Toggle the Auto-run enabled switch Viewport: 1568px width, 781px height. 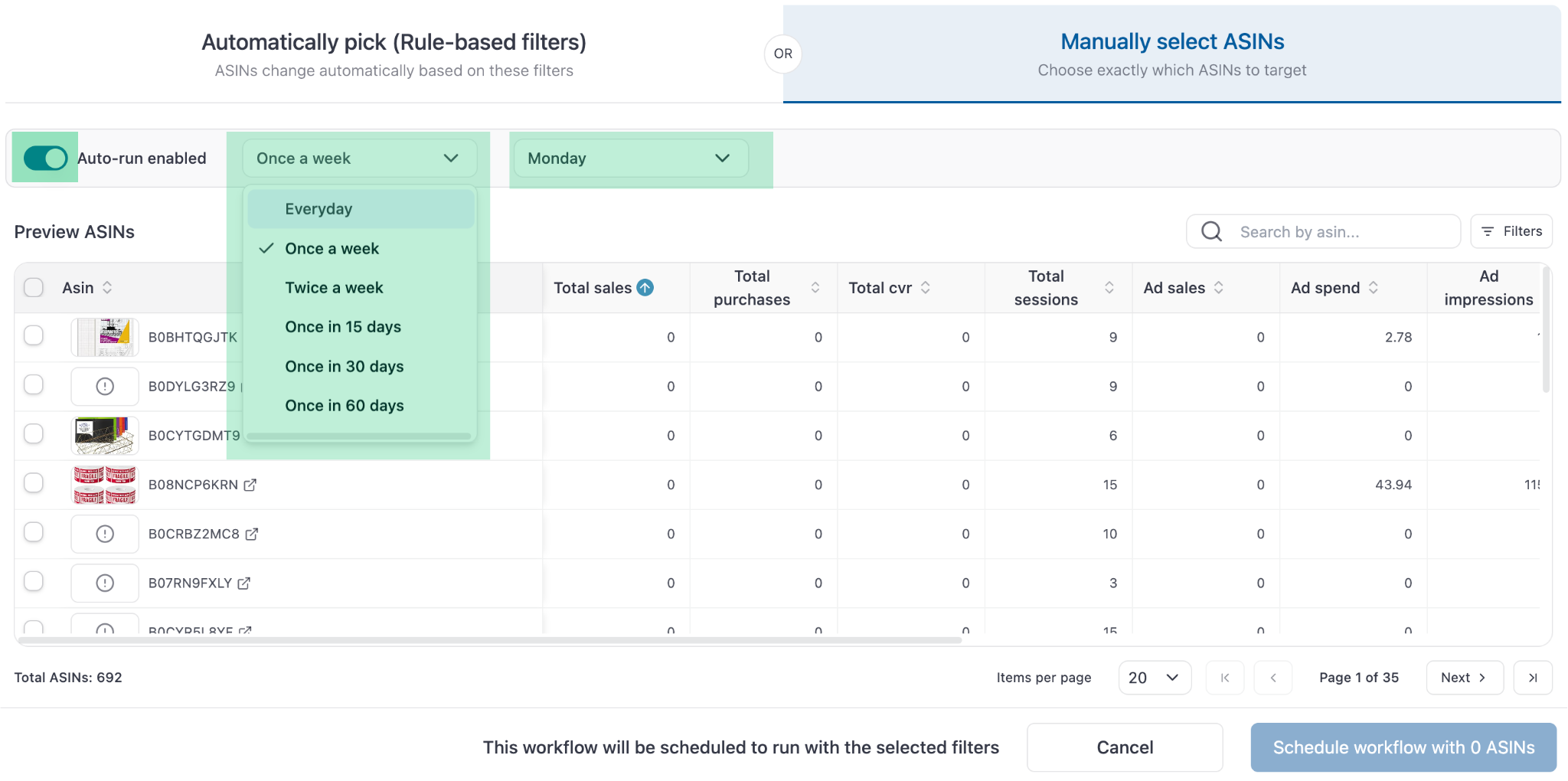pyautogui.click(x=46, y=158)
